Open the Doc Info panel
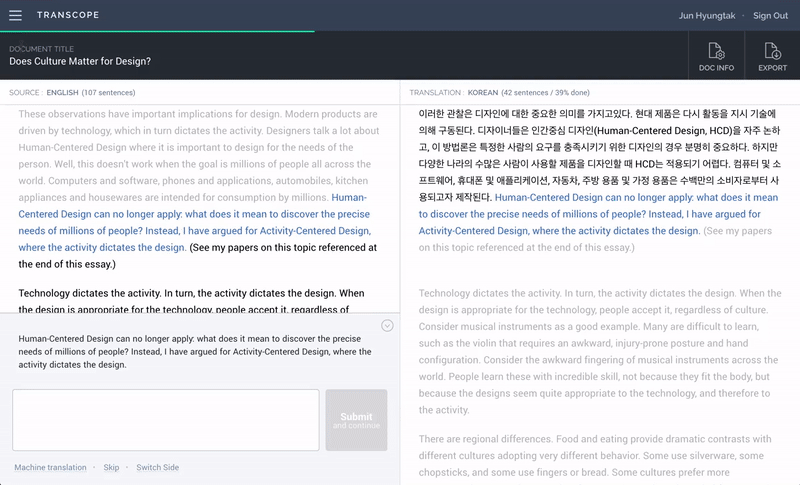This screenshot has height=485, width=800. tap(716, 57)
